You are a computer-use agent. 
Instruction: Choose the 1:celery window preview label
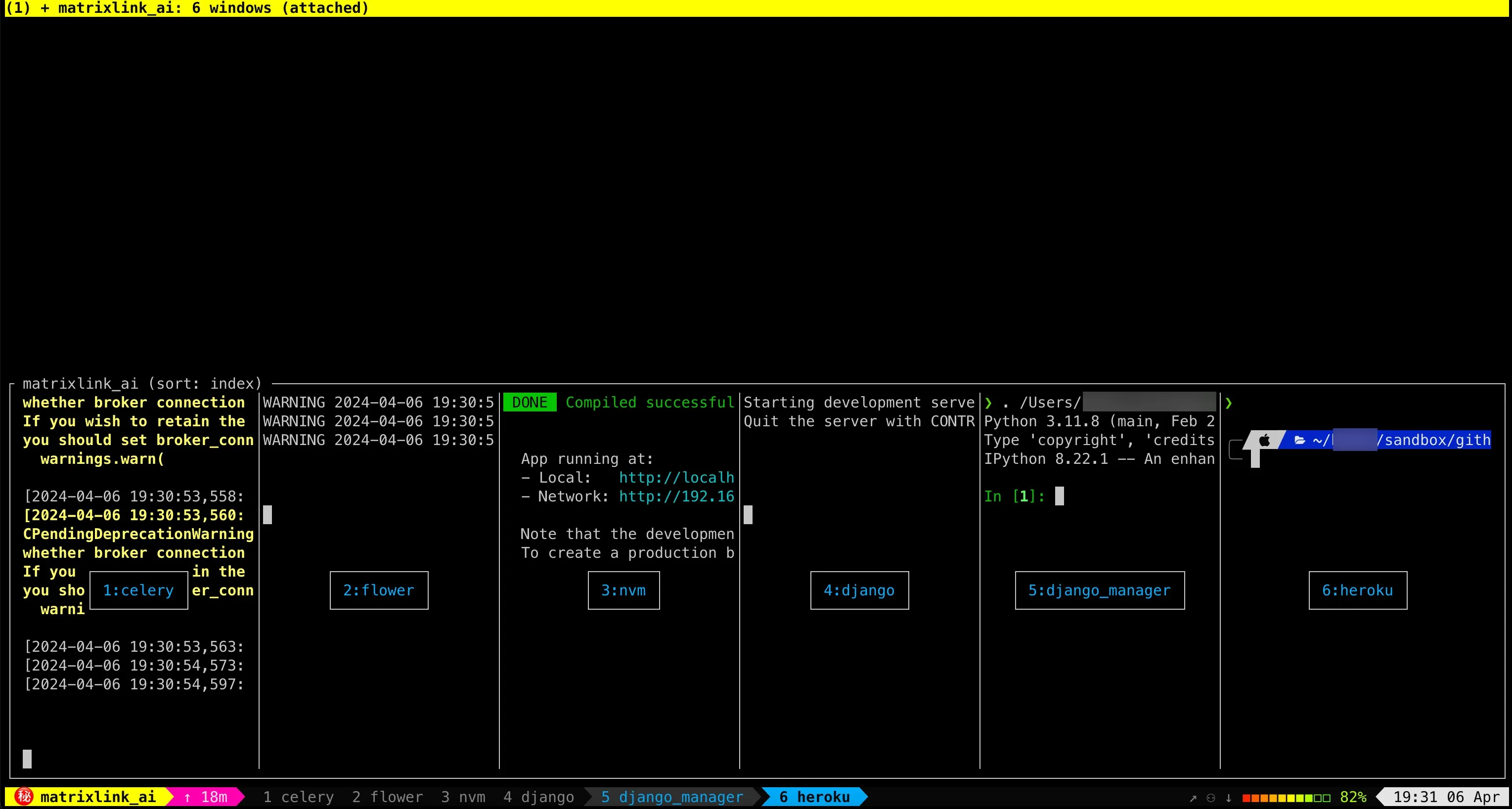coord(138,590)
